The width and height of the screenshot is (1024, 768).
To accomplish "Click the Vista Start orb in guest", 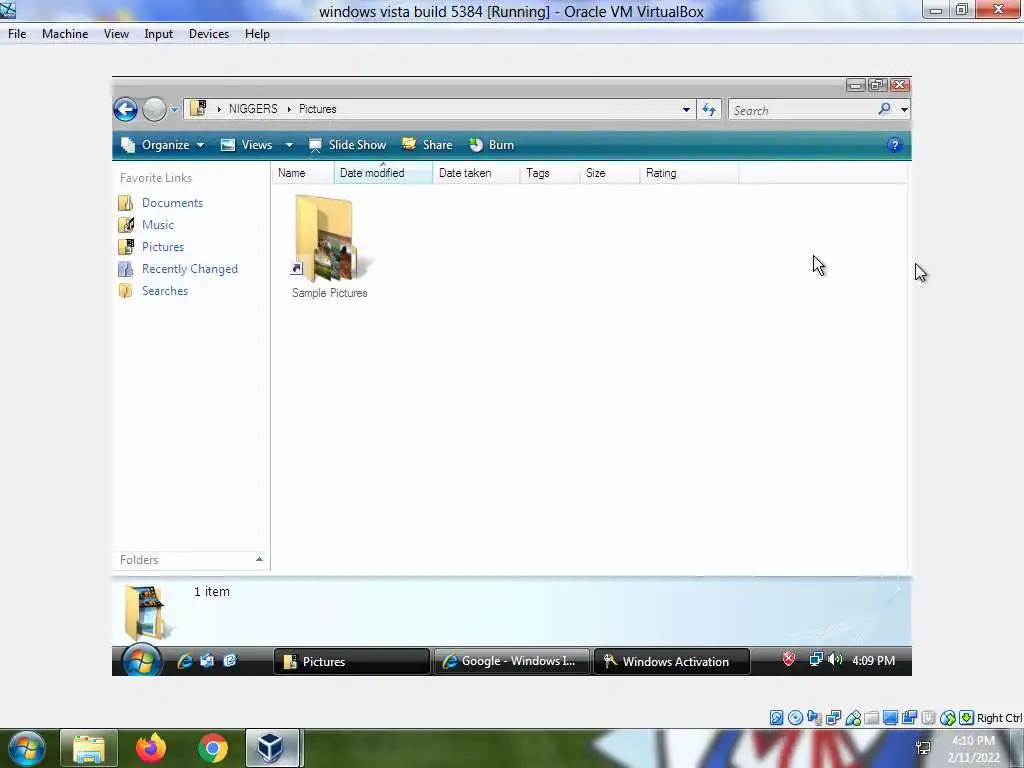I will (141, 660).
